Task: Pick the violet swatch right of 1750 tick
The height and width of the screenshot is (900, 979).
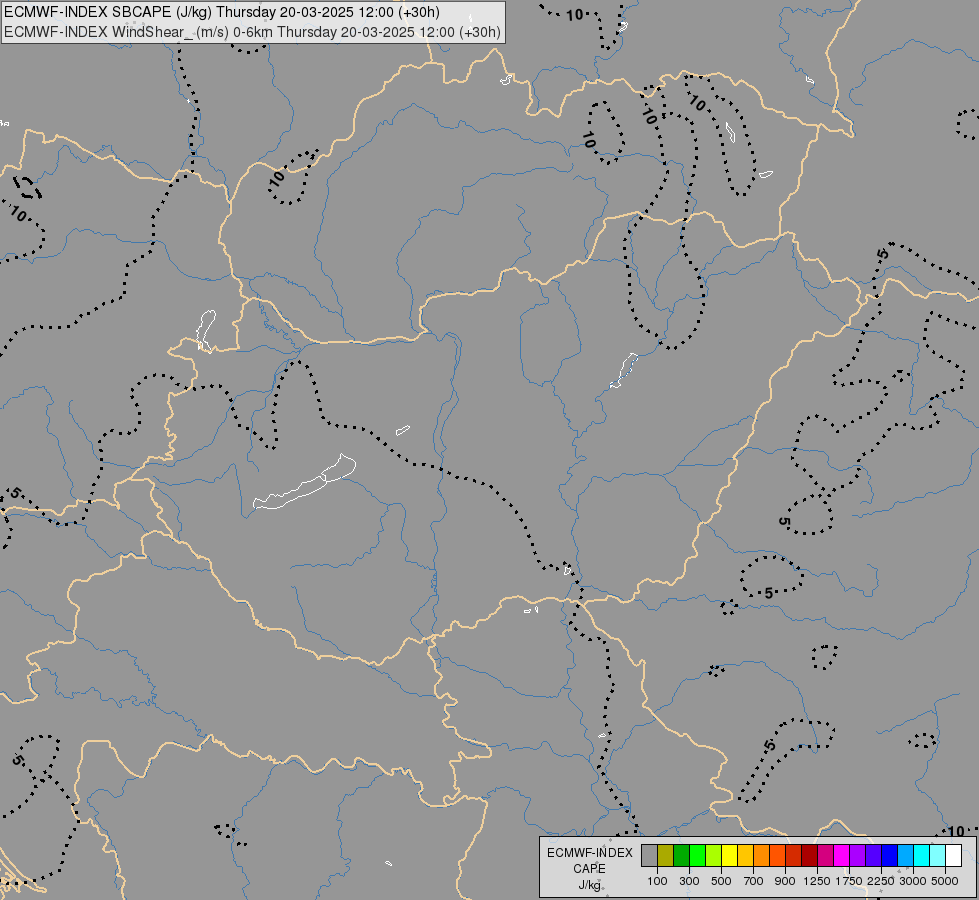Action: (x=857, y=855)
